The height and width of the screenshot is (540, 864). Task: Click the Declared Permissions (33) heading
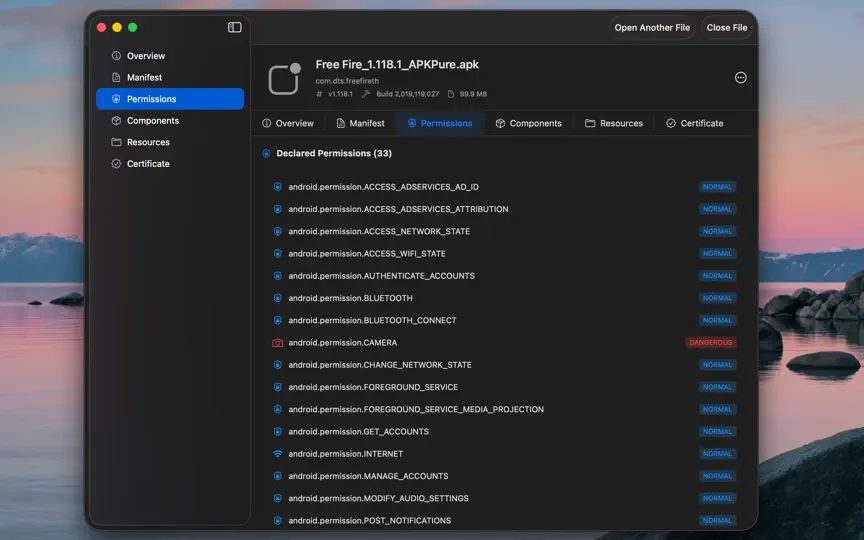coord(334,153)
